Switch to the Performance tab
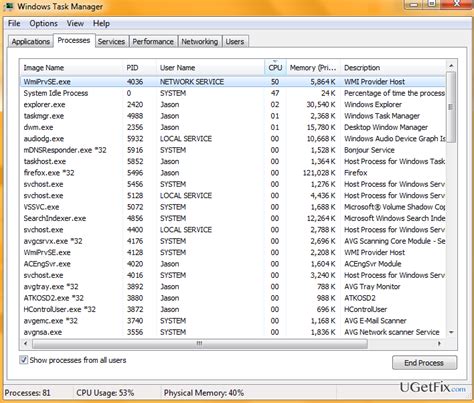474x403 pixels. coord(153,42)
